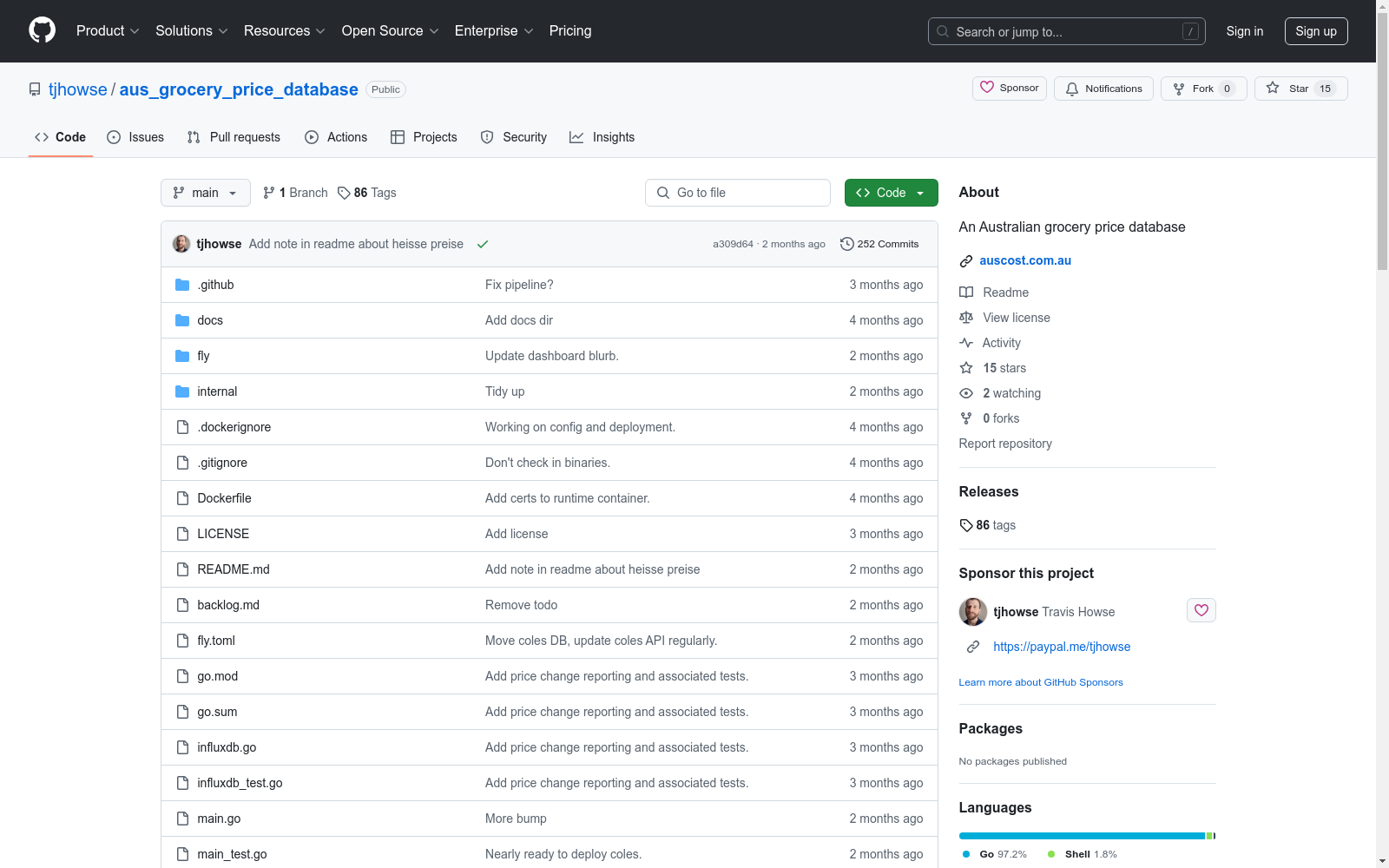Click the heart icon beside tjhowse sponsor
1389x868 pixels.
[x=1201, y=610]
